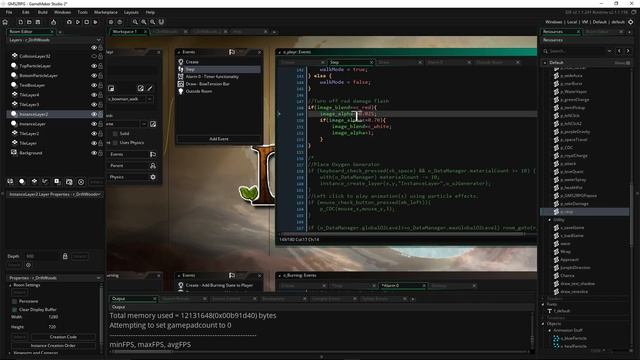Screen dimensions: 640x360
Task: Click the Save Project toolbar icon
Action: coord(38,22)
